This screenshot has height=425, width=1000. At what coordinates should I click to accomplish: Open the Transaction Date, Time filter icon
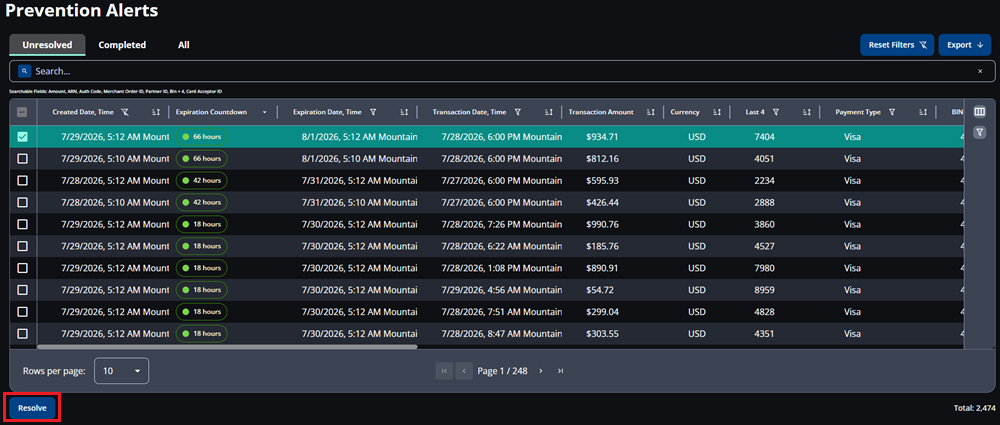(x=518, y=112)
